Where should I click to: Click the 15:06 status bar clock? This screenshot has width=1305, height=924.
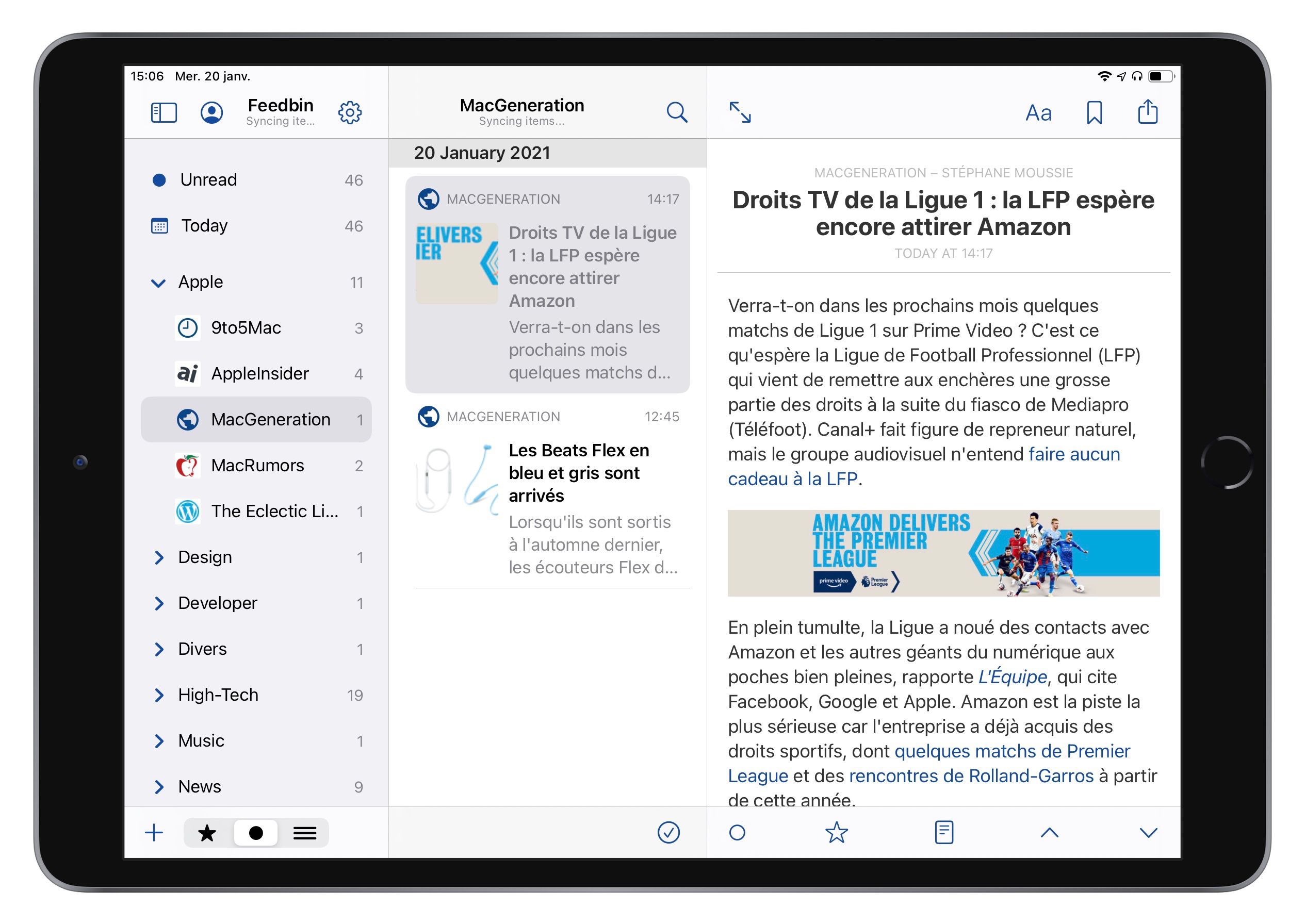coord(147,76)
